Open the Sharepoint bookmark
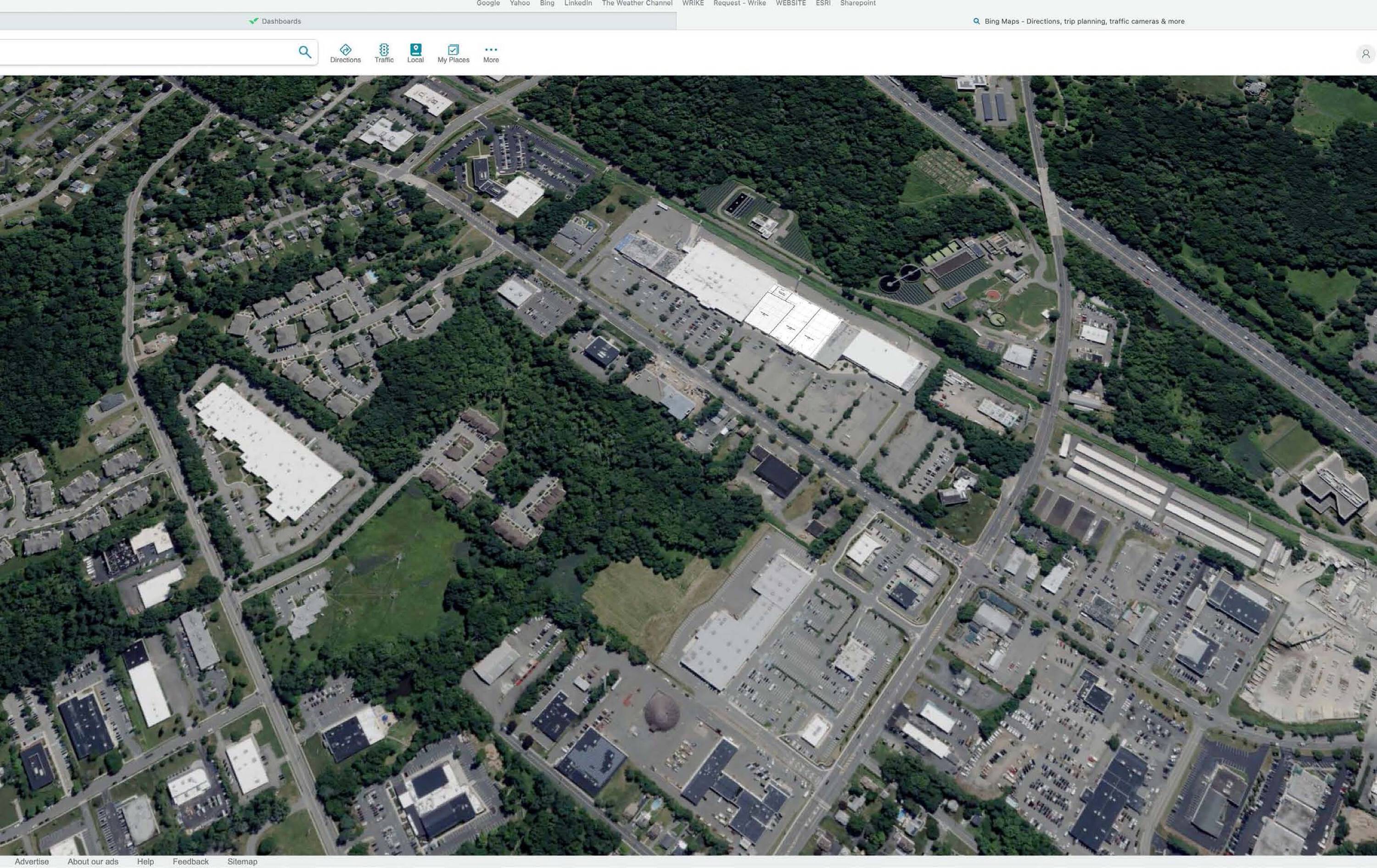Image resolution: width=1377 pixels, height=868 pixels. point(857,3)
